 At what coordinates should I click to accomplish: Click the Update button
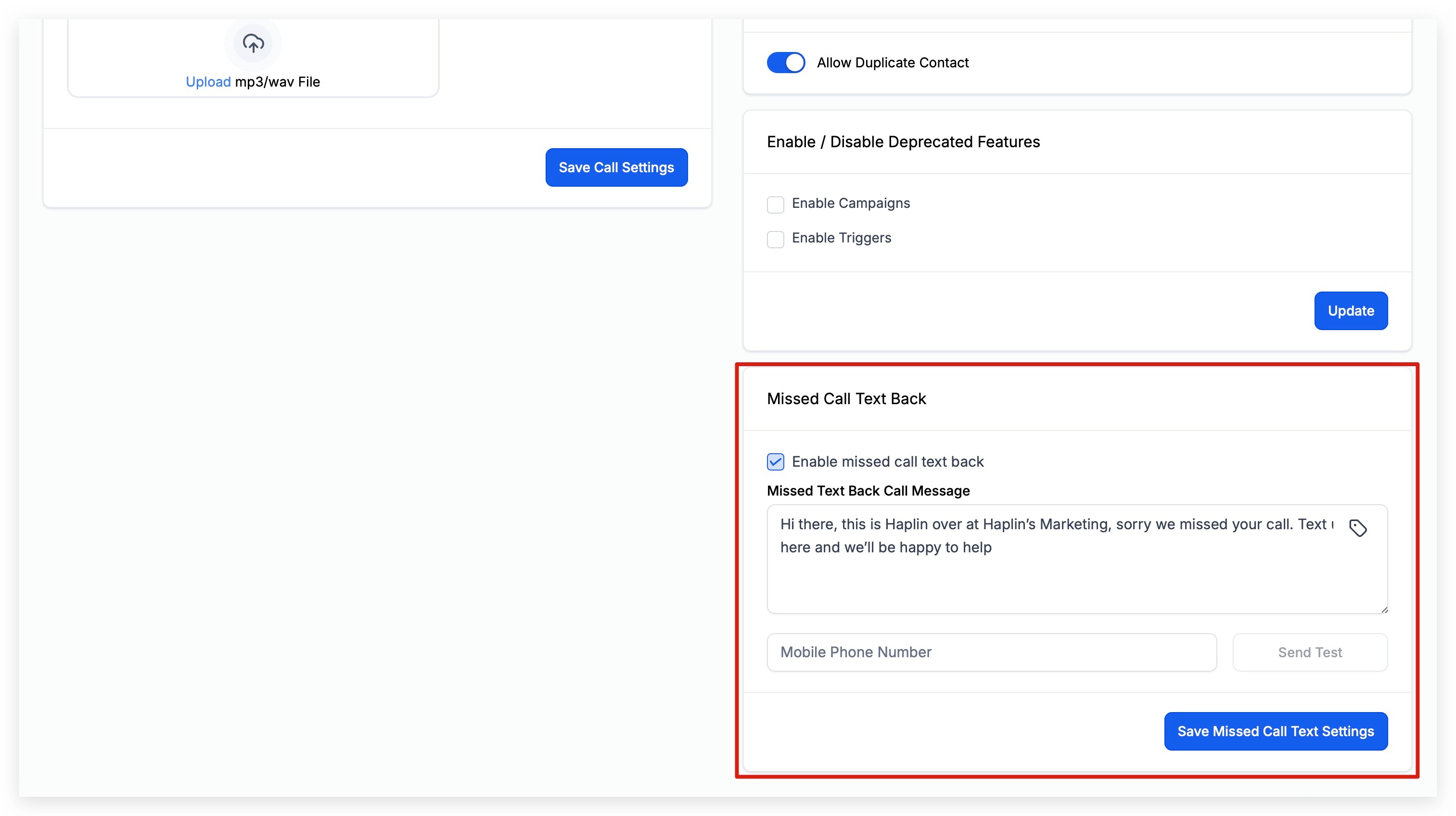1351,311
